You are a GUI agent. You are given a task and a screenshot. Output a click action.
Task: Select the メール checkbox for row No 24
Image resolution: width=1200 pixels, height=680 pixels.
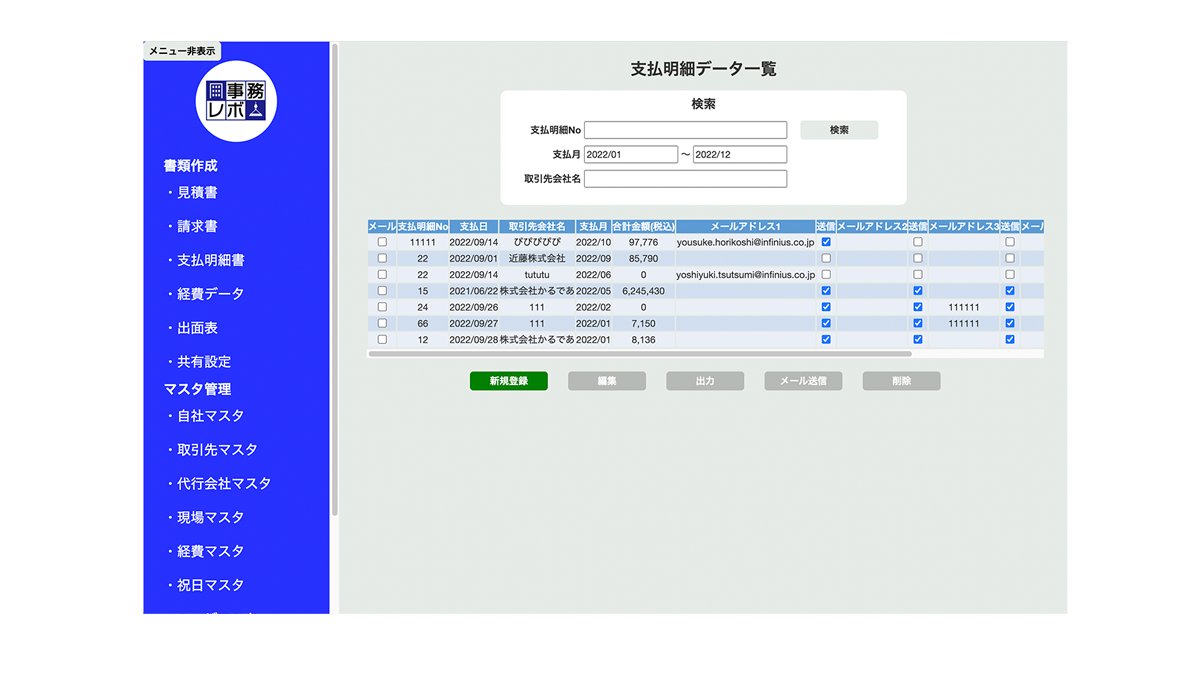coord(382,307)
